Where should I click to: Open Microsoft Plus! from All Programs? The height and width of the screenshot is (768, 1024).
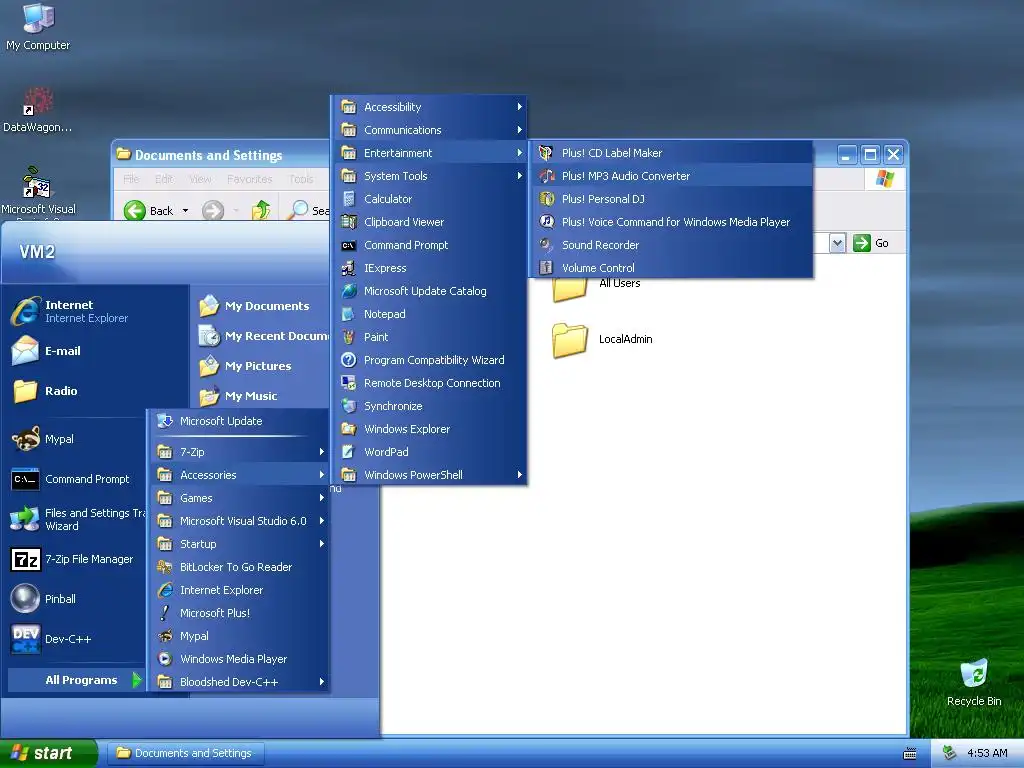click(240, 613)
